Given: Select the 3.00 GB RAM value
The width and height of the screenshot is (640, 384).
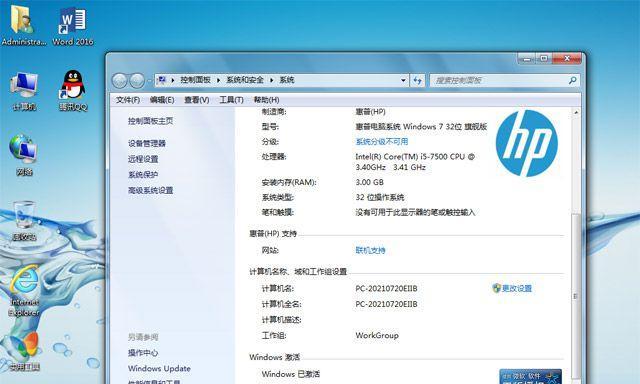Looking at the screenshot, I should [x=369, y=182].
